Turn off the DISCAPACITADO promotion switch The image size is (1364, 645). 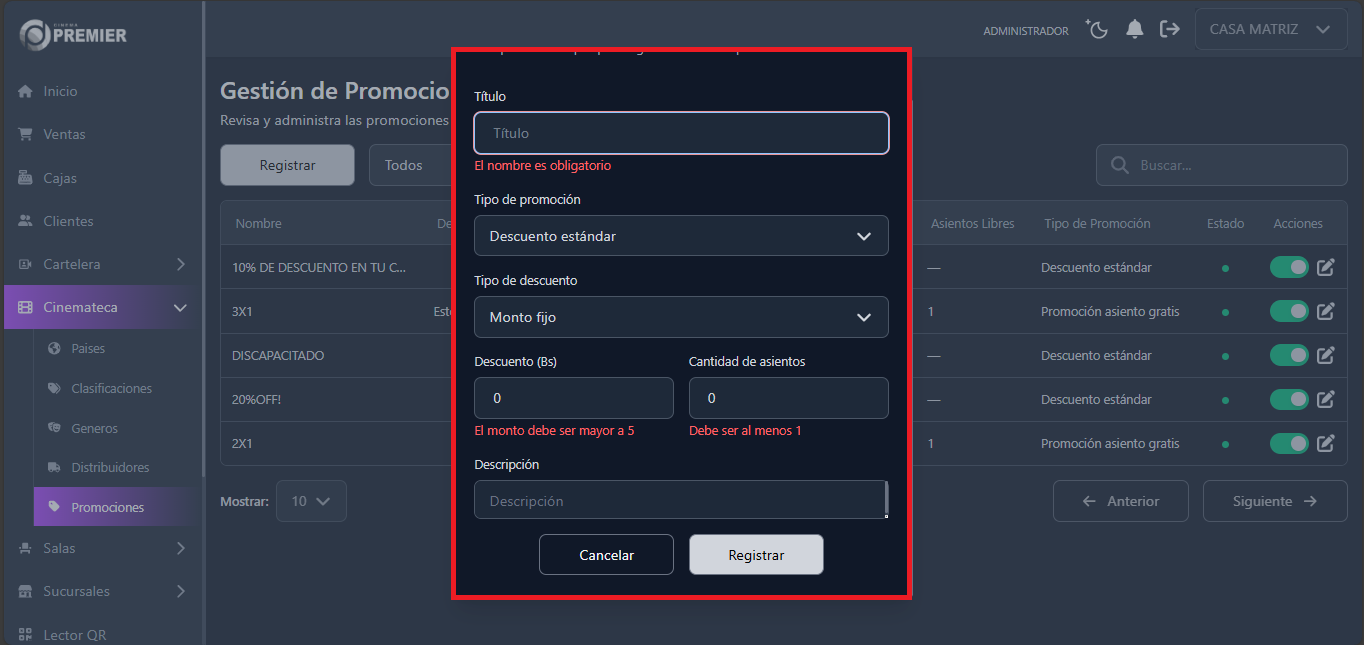pyautogui.click(x=1289, y=355)
